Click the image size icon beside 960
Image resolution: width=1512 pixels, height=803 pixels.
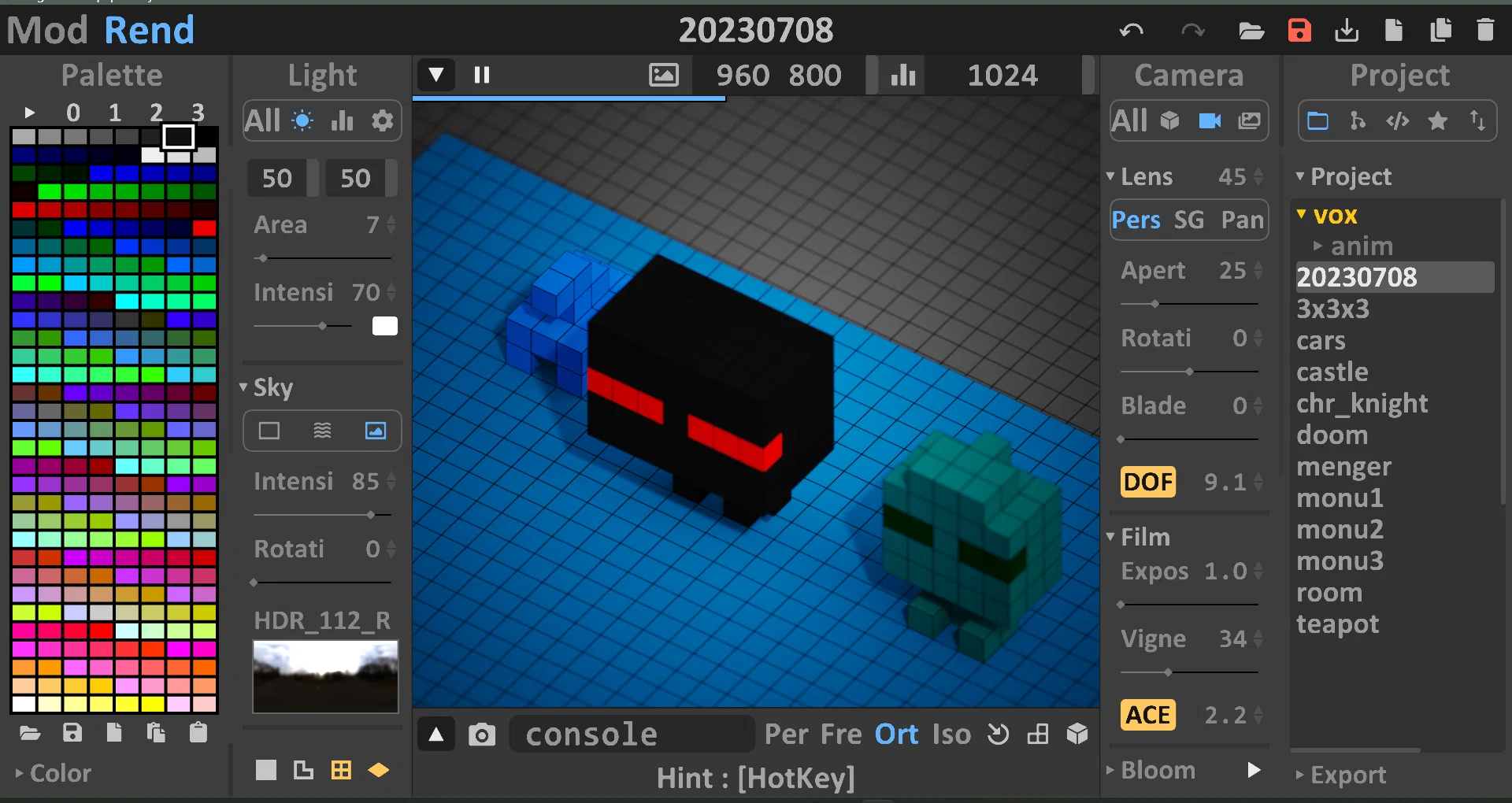pyautogui.click(x=663, y=75)
